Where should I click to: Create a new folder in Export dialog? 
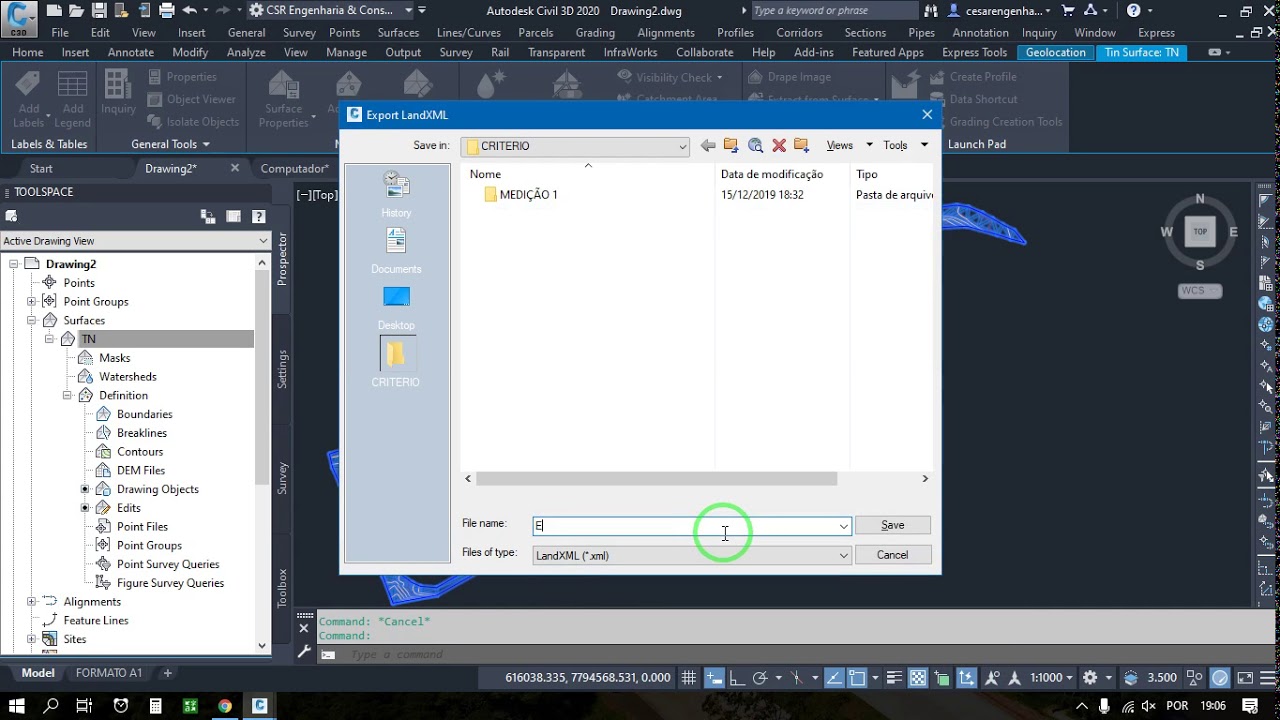[801, 145]
